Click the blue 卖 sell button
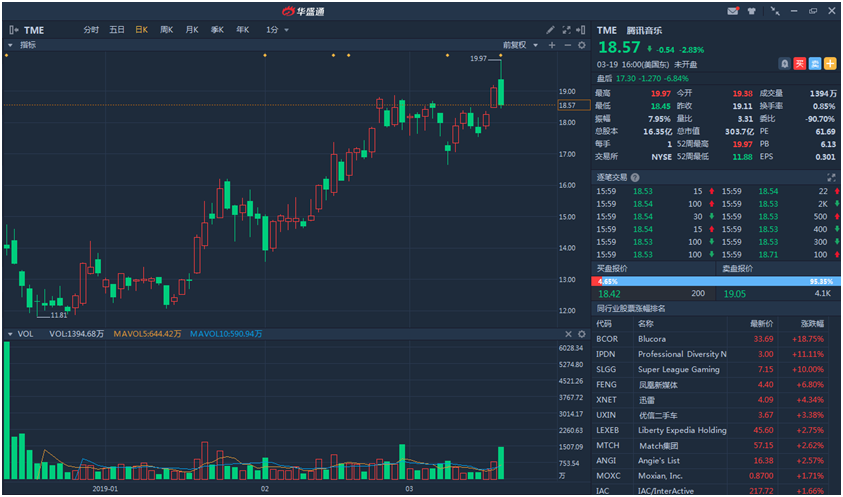The width and height of the screenshot is (843, 497). [x=815, y=63]
